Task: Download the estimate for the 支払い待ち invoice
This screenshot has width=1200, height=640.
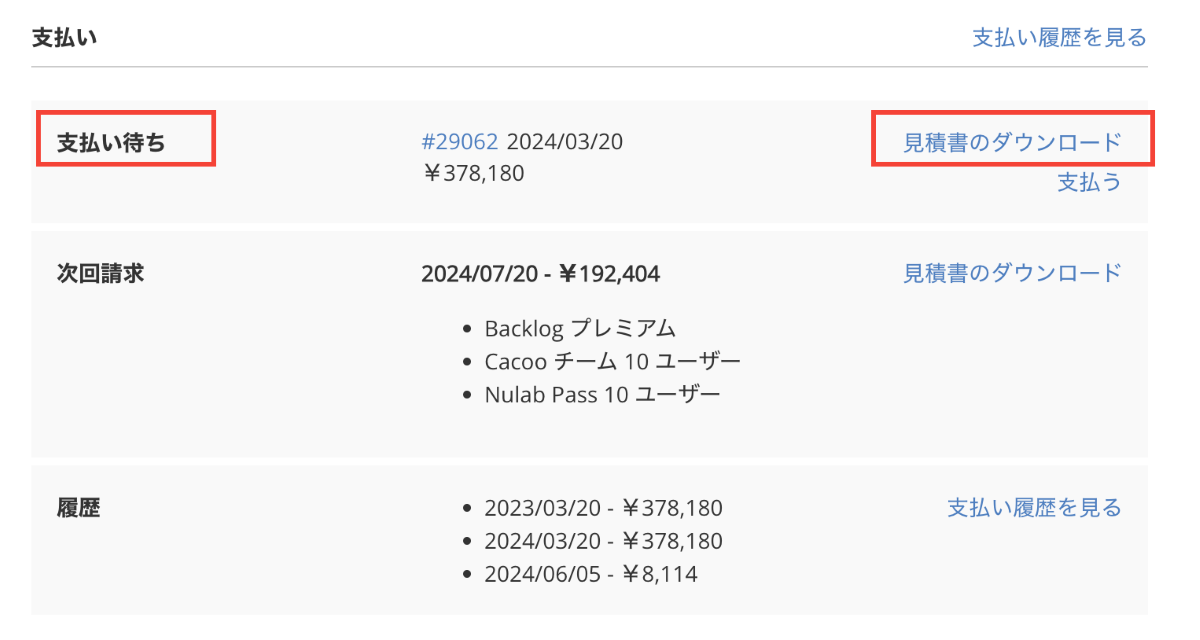Action: (x=1012, y=142)
